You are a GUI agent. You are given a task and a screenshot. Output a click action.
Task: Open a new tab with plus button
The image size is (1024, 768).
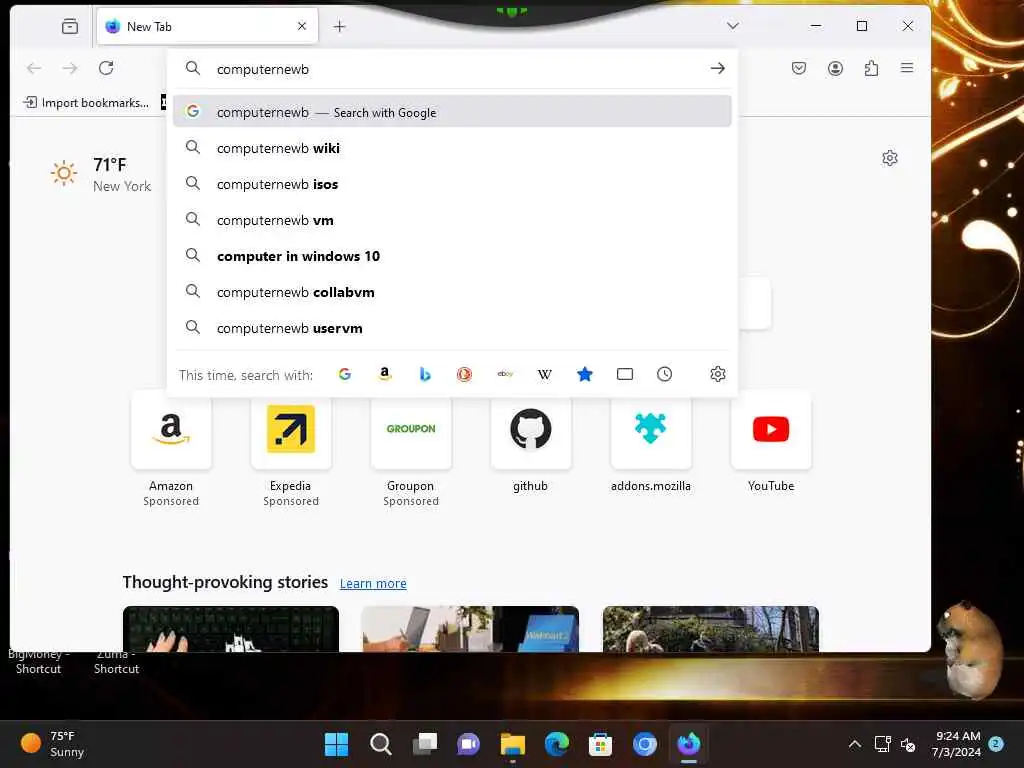click(340, 26)
